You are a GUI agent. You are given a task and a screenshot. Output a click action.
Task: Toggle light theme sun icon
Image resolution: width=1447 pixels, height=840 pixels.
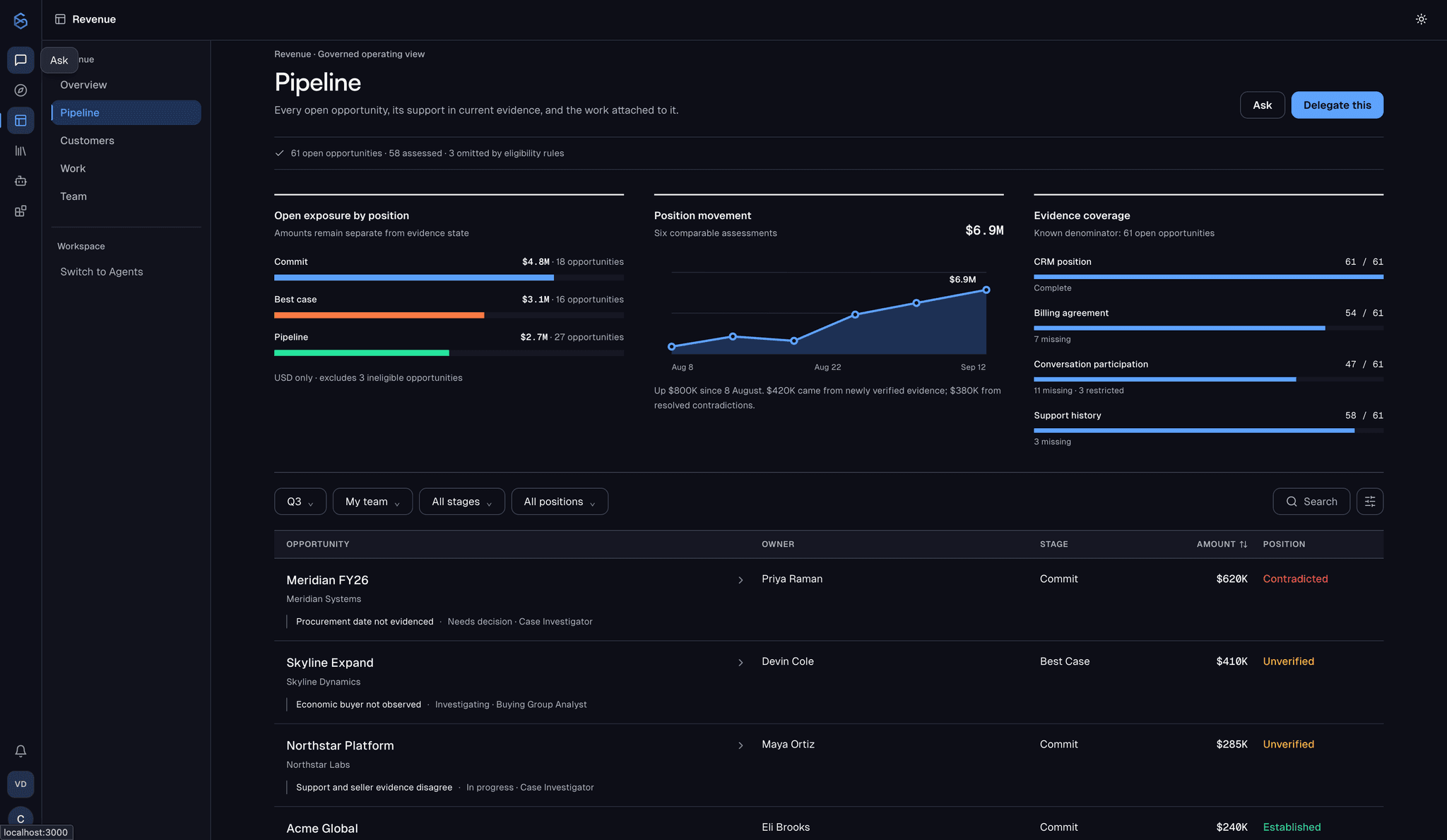[x=1421, y=19]
